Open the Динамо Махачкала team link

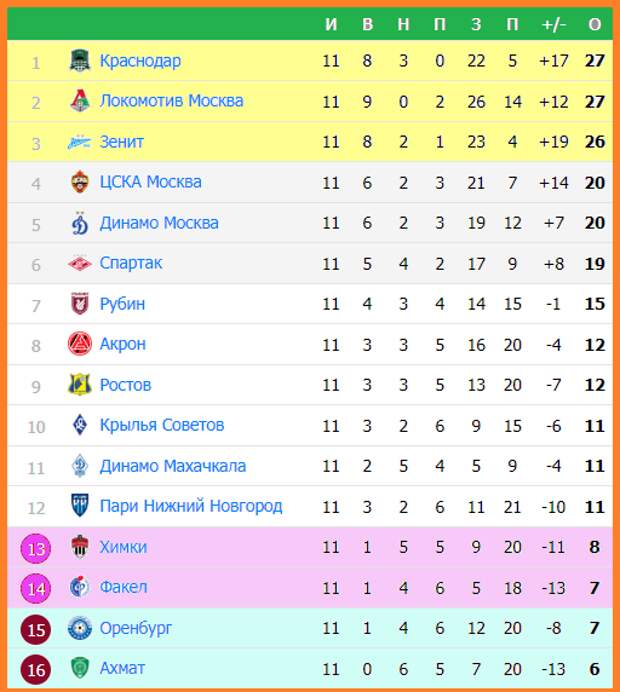coord(173,466)
